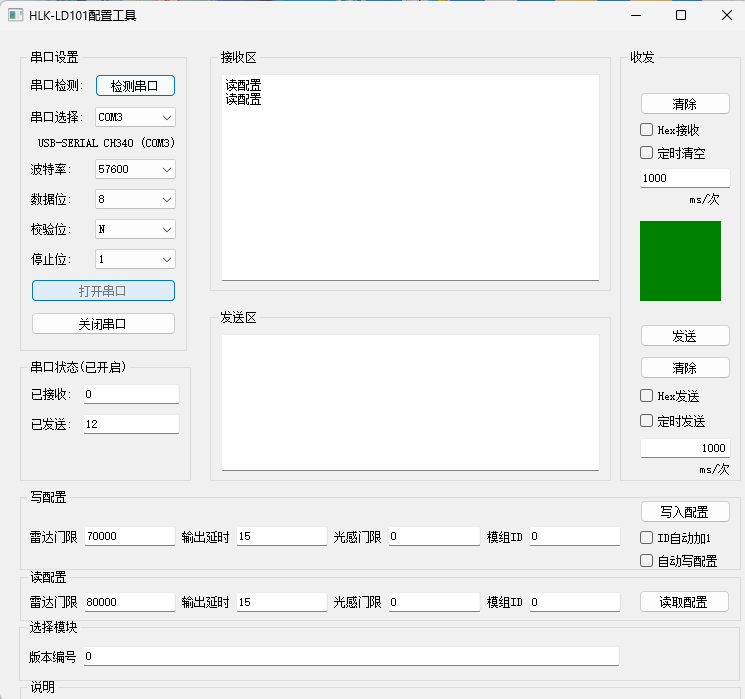Maximize the HLK-LD101 window
This screenshot has width=745, height=699.
pos(681,15)
